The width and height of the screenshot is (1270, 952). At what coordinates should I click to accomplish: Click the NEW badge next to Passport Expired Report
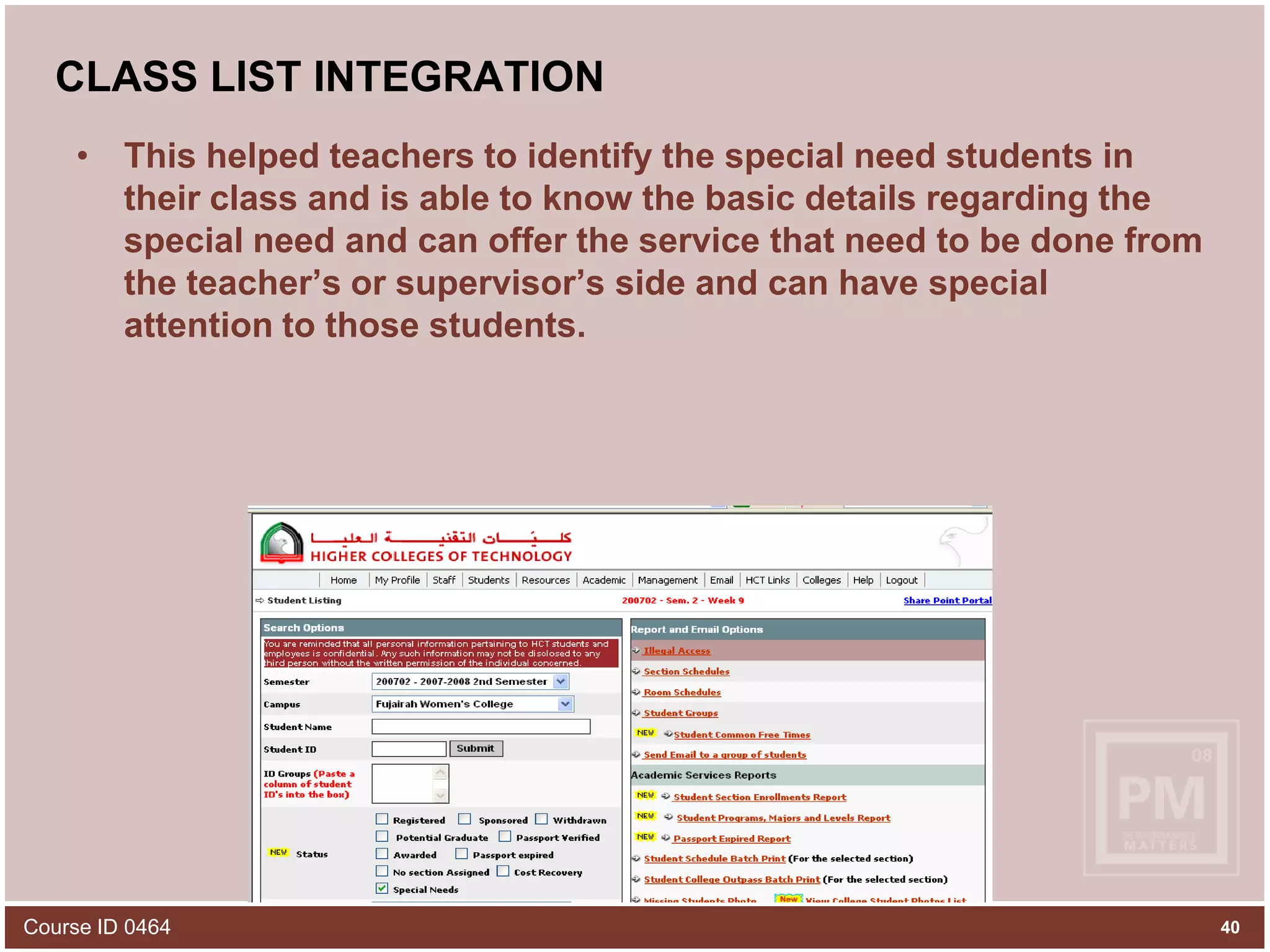[x=646, y=837]
